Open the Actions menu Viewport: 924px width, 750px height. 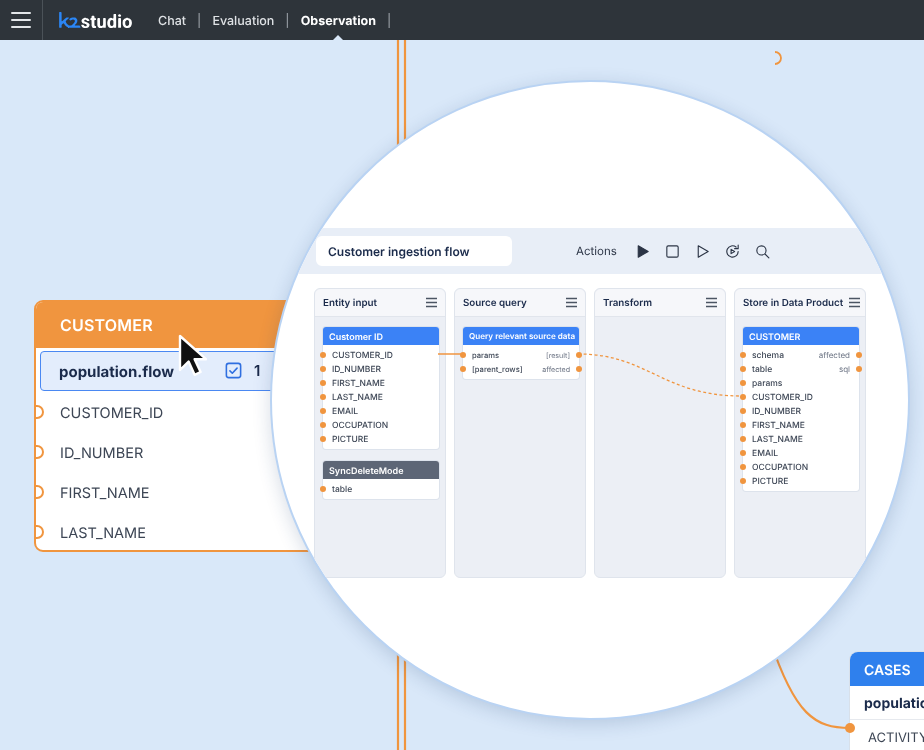point(596,251)
